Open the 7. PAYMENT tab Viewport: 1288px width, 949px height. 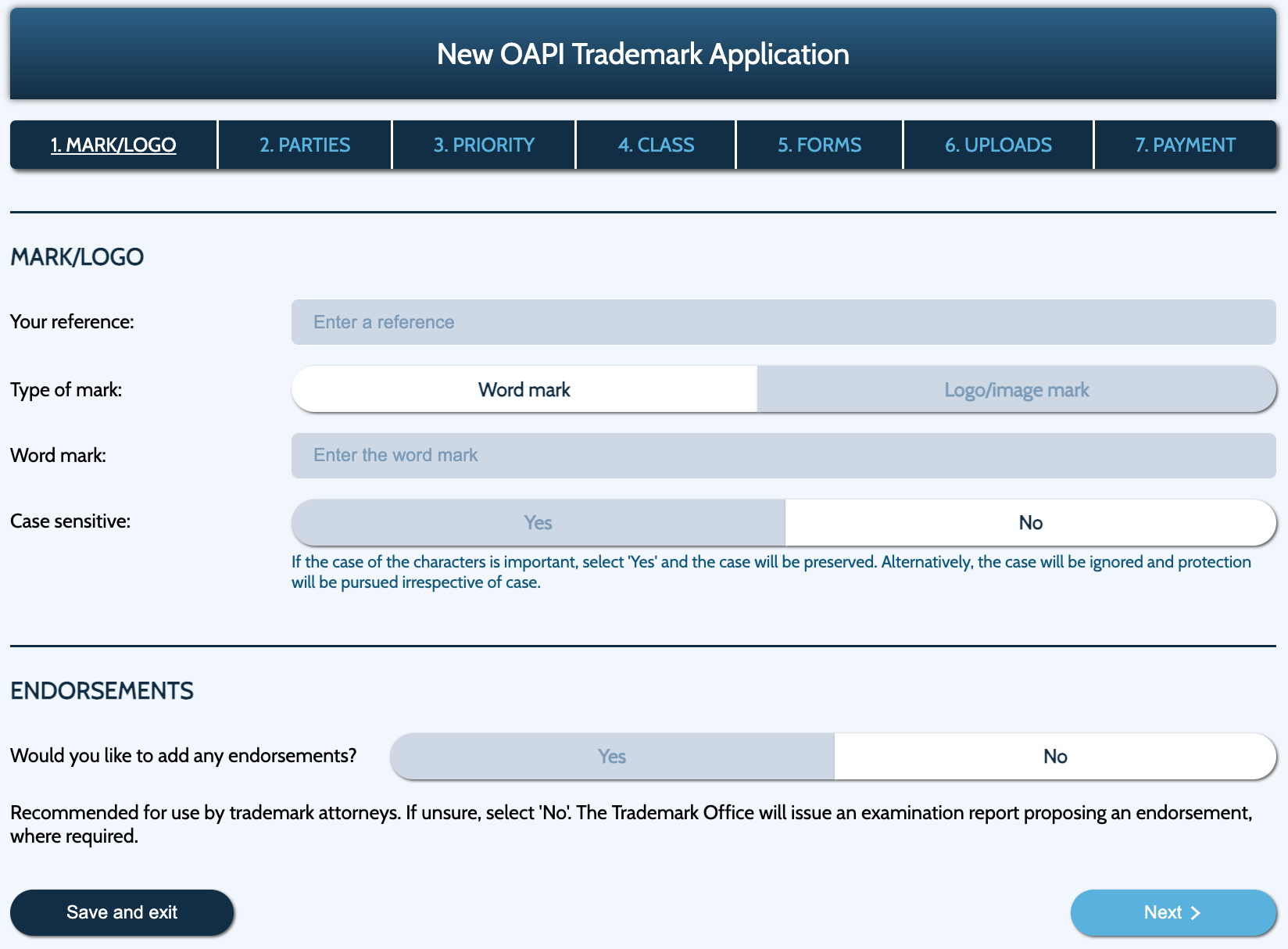(x=1185, y=145)
